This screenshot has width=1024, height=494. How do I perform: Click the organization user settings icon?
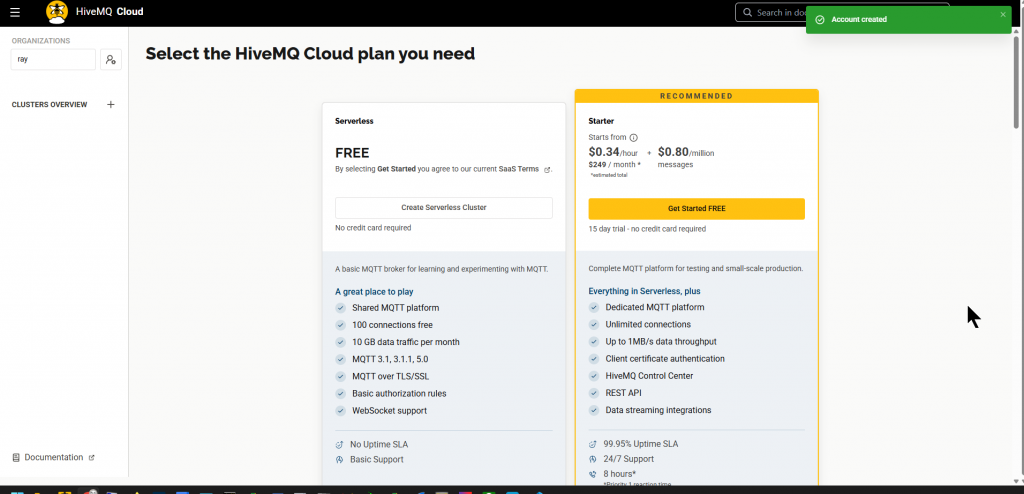pyautogui.click(x=111, y=60)
